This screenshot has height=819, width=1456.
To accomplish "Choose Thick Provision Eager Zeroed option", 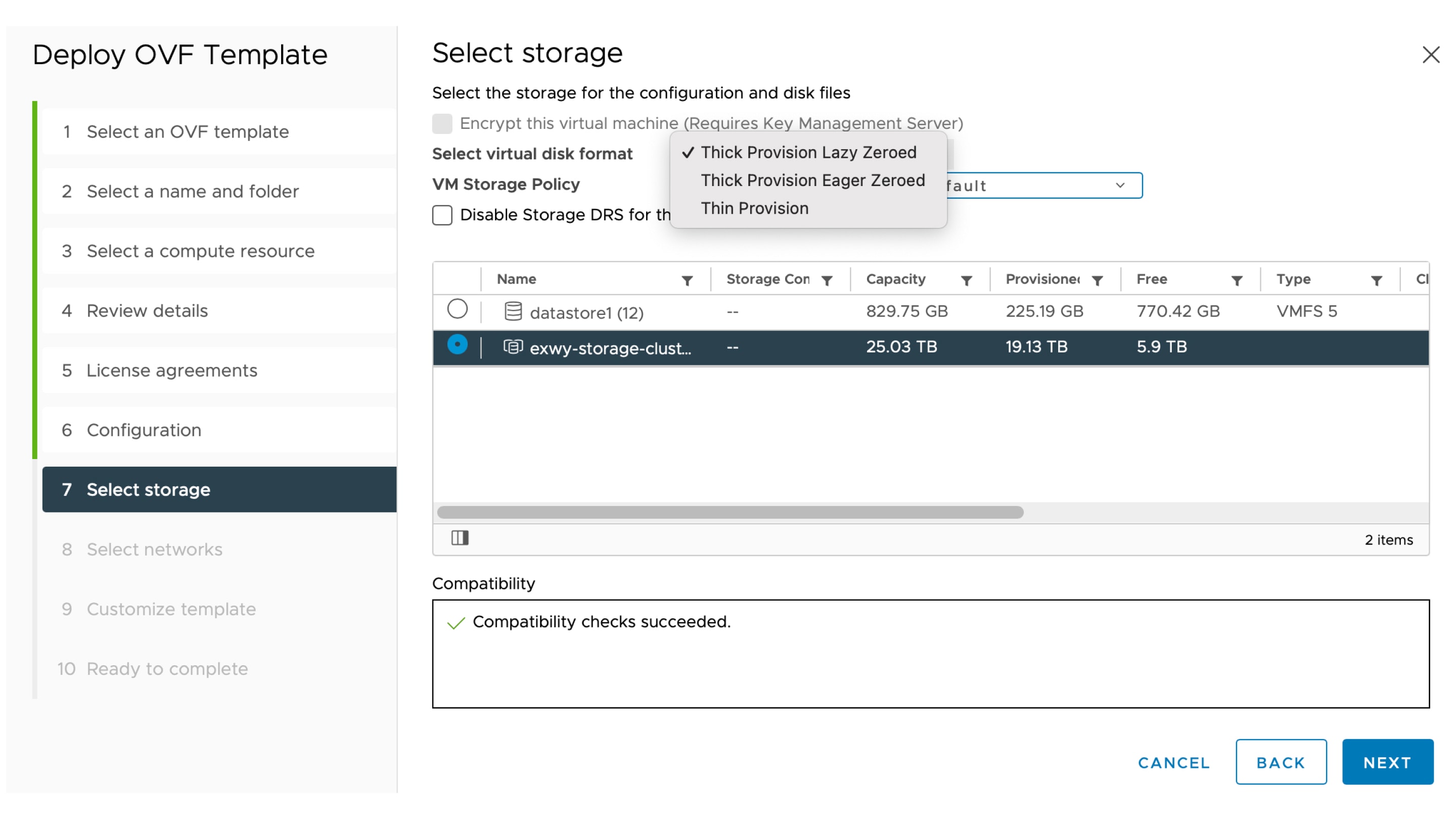I will (812, 180).
